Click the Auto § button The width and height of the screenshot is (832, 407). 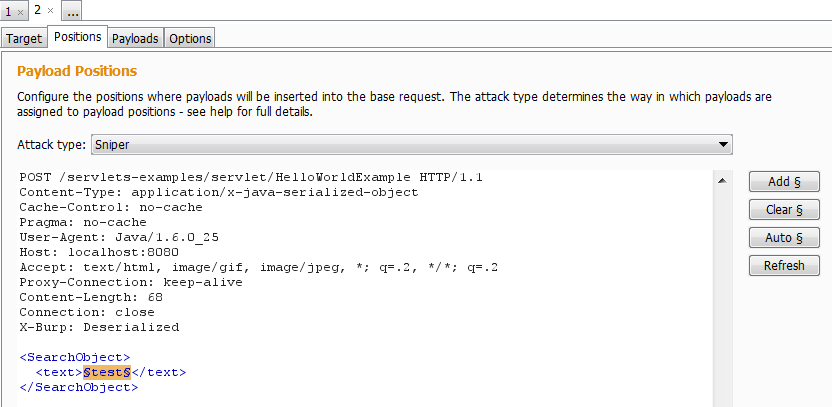[784, 238]
